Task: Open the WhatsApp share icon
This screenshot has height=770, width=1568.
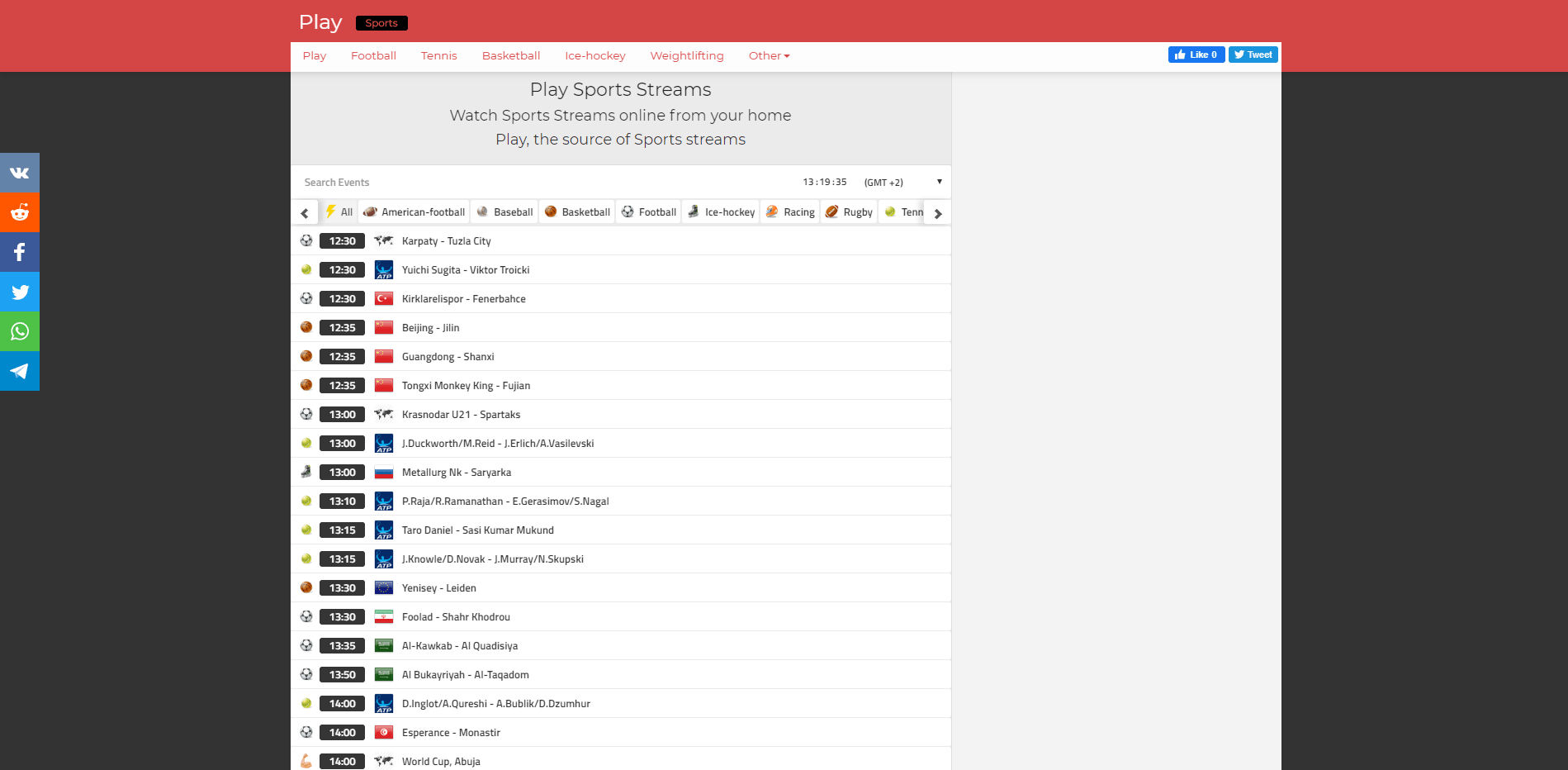Action: [19, 331]
